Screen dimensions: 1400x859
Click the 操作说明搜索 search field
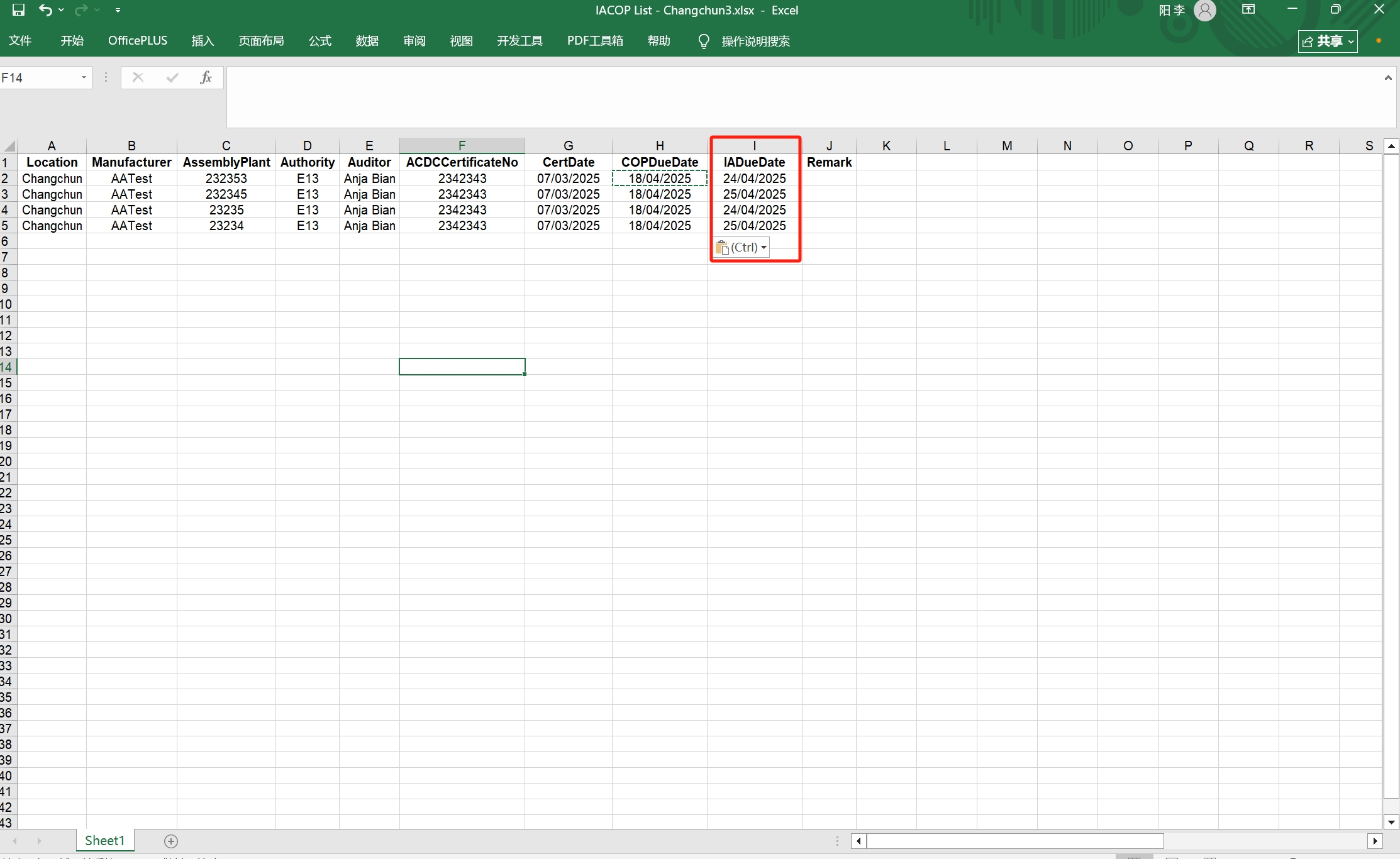(x=755, y=41)
